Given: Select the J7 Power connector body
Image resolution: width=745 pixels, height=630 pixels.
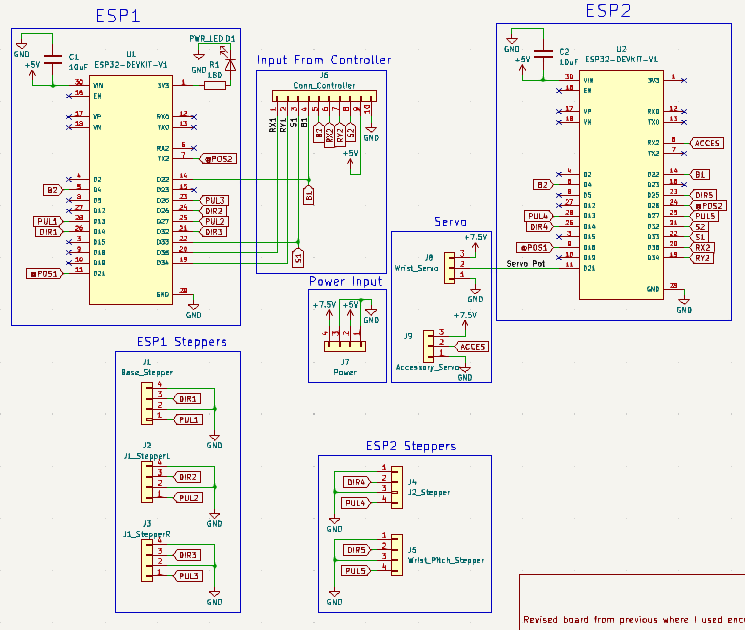Looking at the screenshot, I should tap(345, 347).
